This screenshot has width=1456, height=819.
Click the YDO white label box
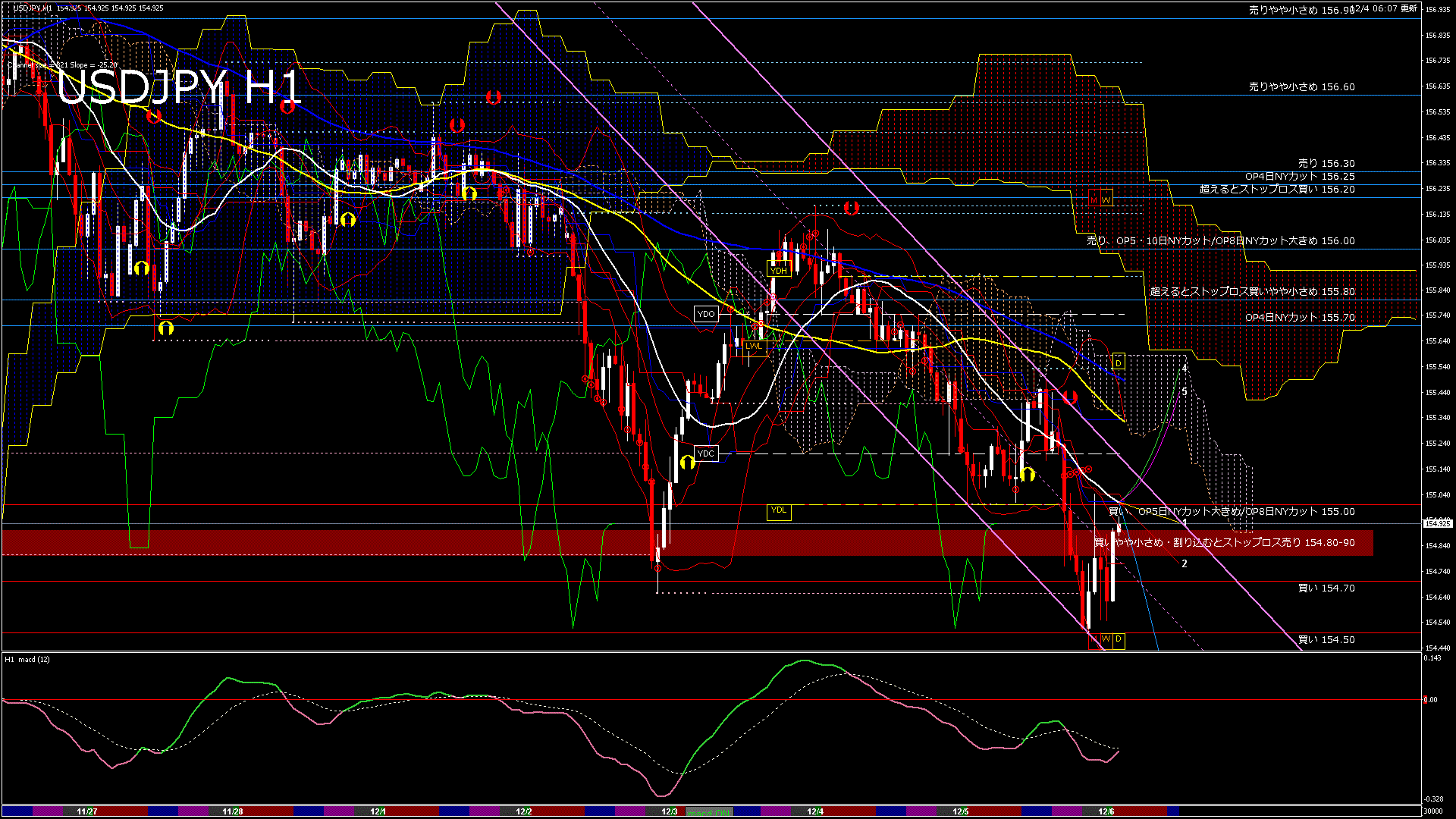(x=707, y=314)
